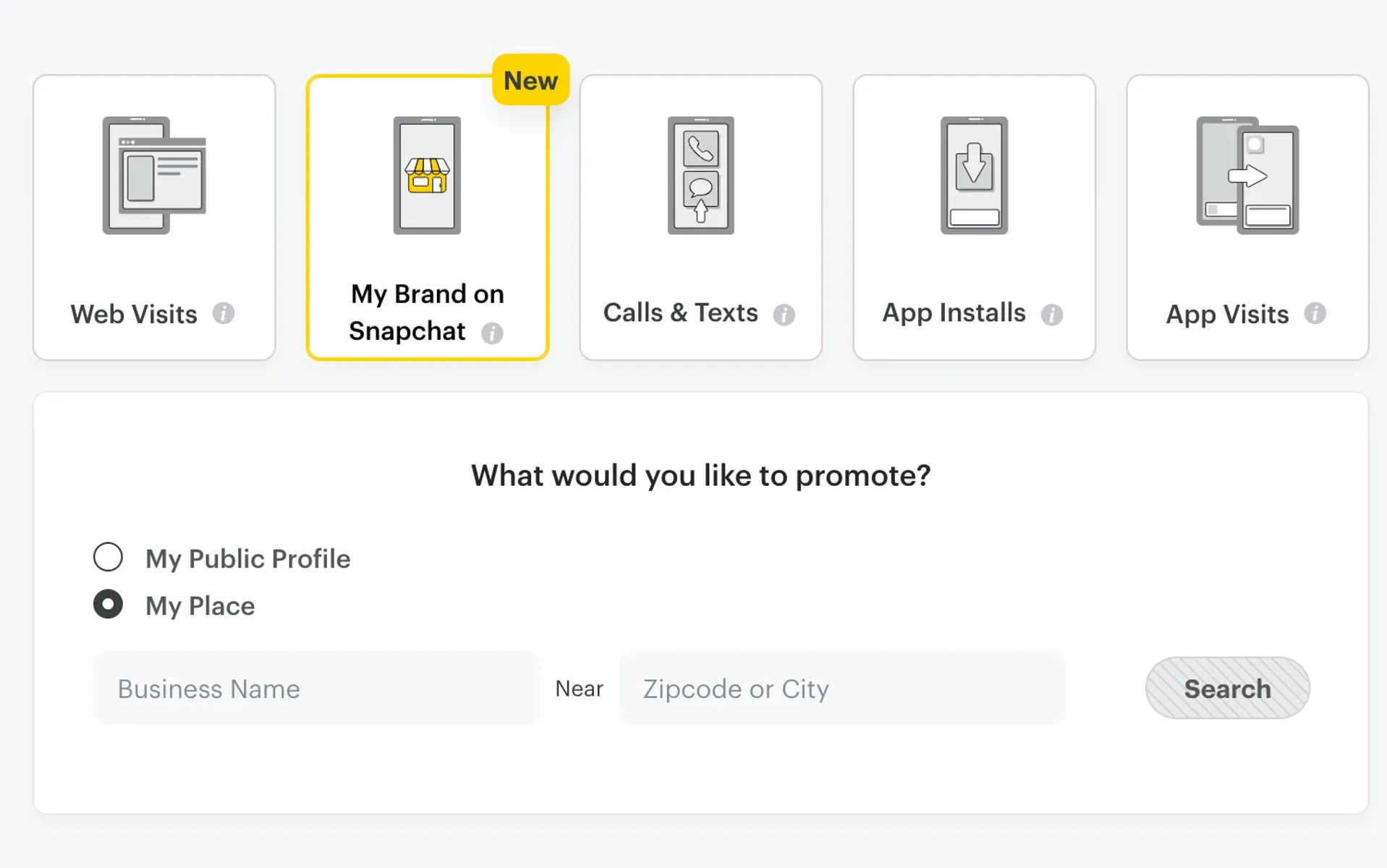
Task: Deselect My Place by choosing My Public Profile
Action: 109,557
